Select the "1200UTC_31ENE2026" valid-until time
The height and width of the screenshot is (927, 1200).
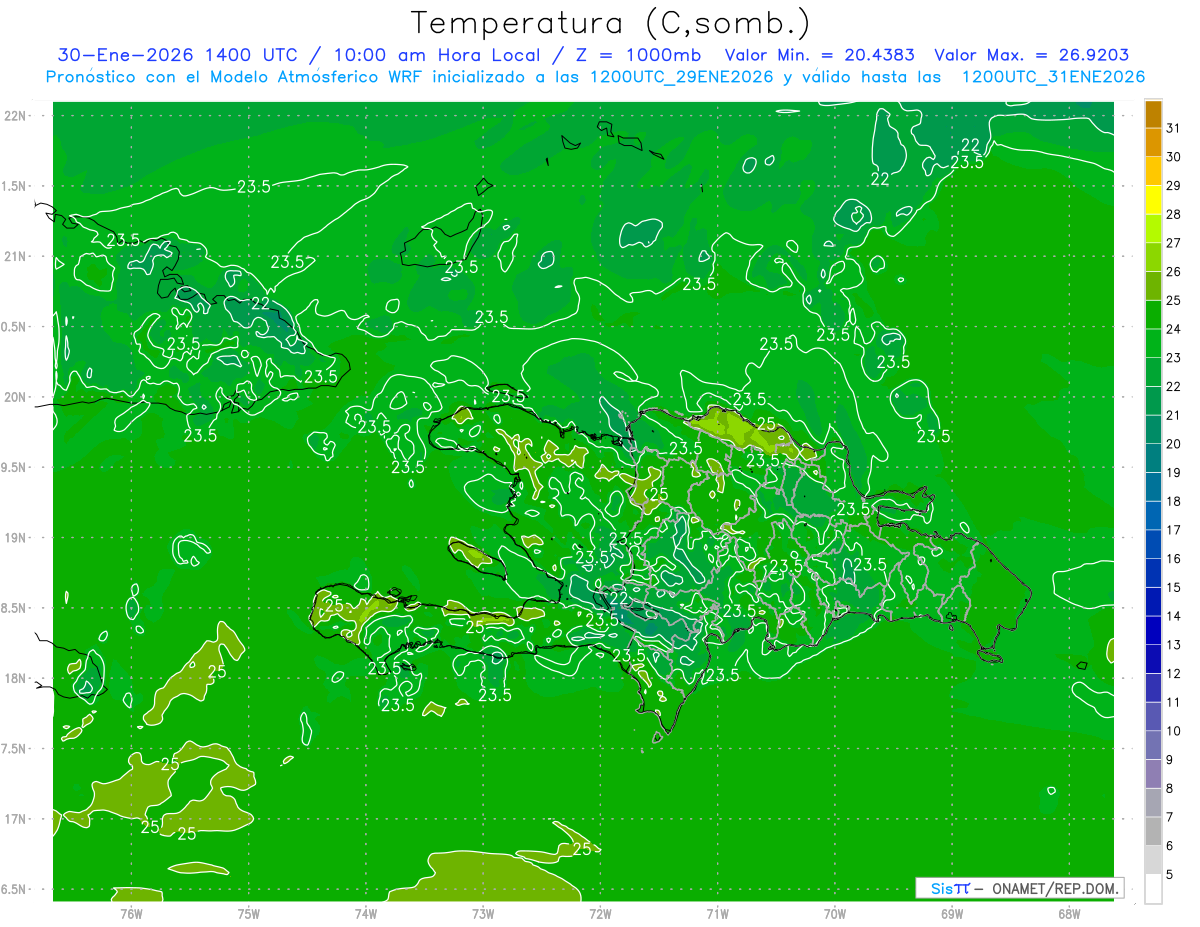(1053, 77)
